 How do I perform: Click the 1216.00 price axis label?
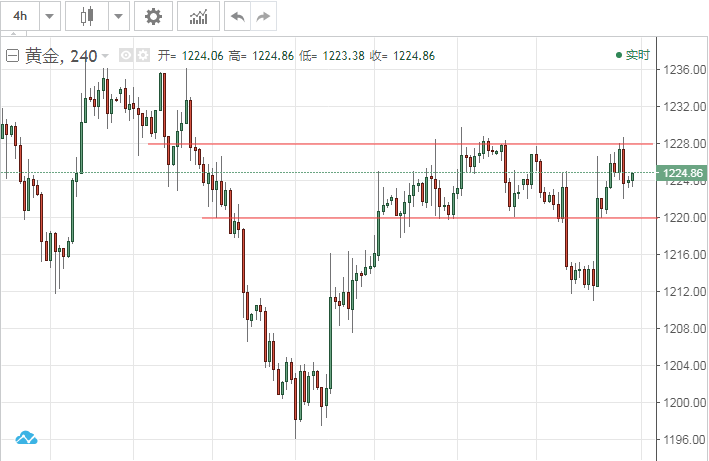[x=684, y=255]
